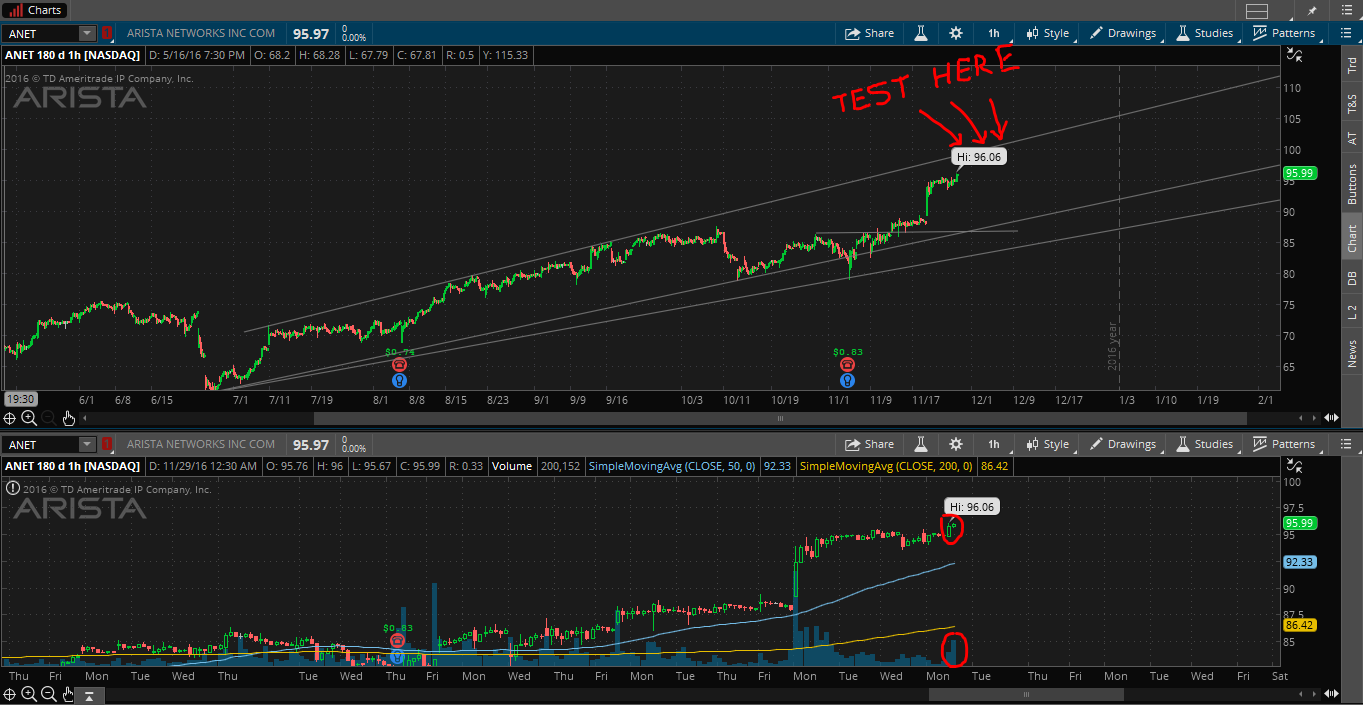Select crosshair pointer tool under upper chart
The height and width of the screenshot is (705, 1363).
(10, 417)
